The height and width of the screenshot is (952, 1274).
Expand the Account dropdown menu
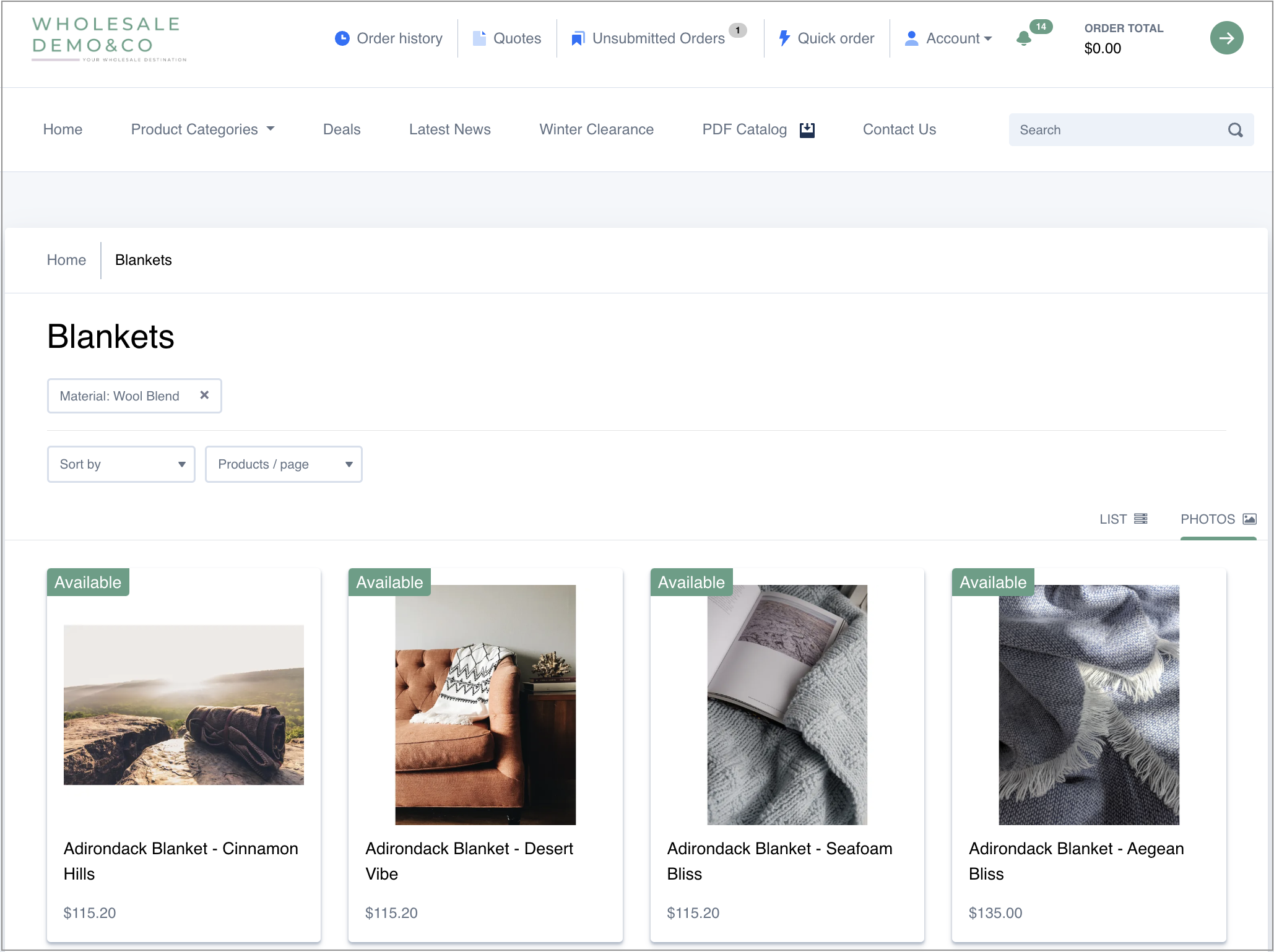click(948, 38)
